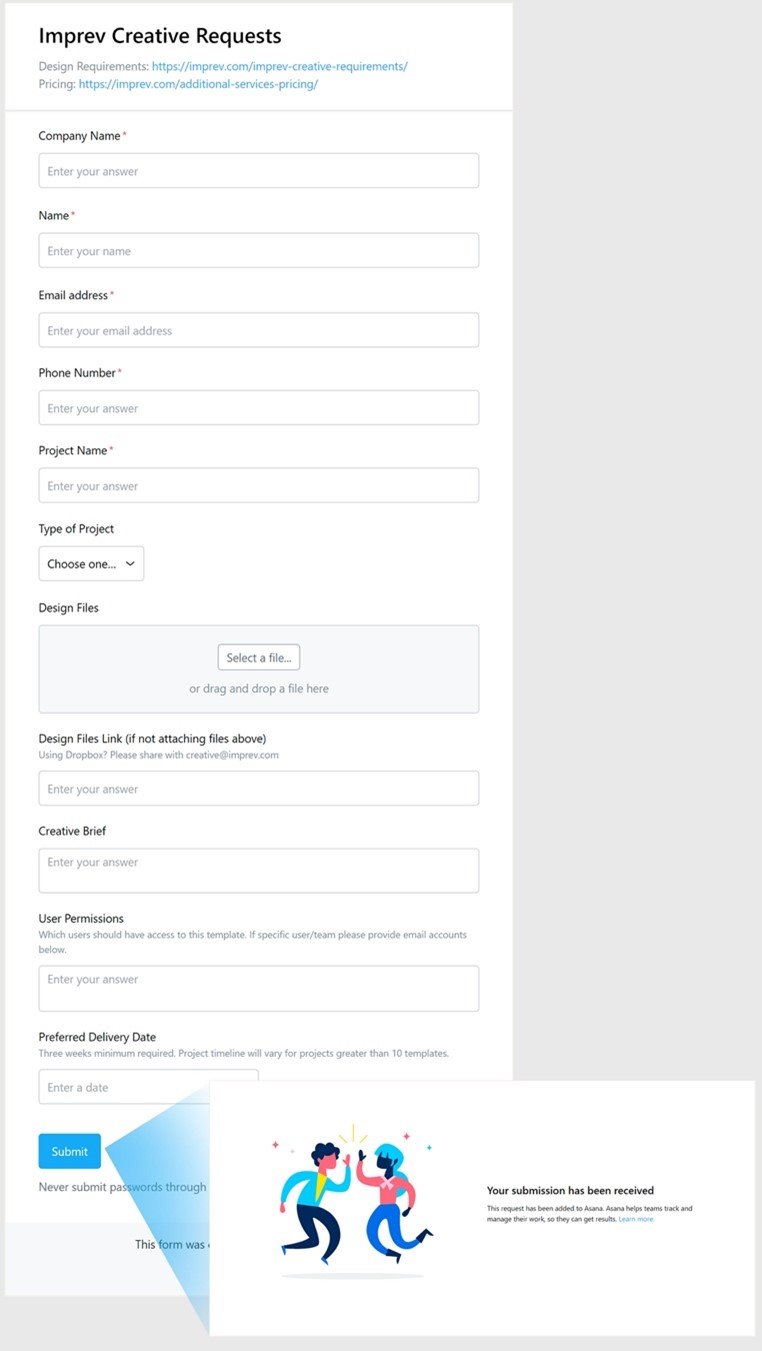This screenshot has height=1351, width=762.
Task: Click the drag and drop file area
Action: (x=259, y=669)
